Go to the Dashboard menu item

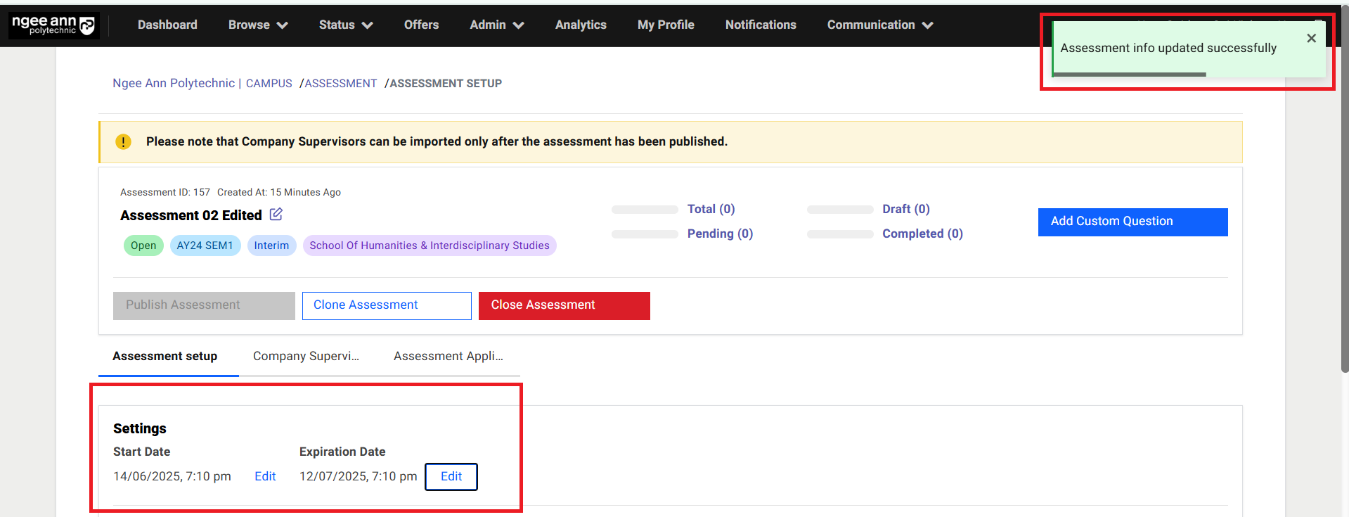[167, 25]
